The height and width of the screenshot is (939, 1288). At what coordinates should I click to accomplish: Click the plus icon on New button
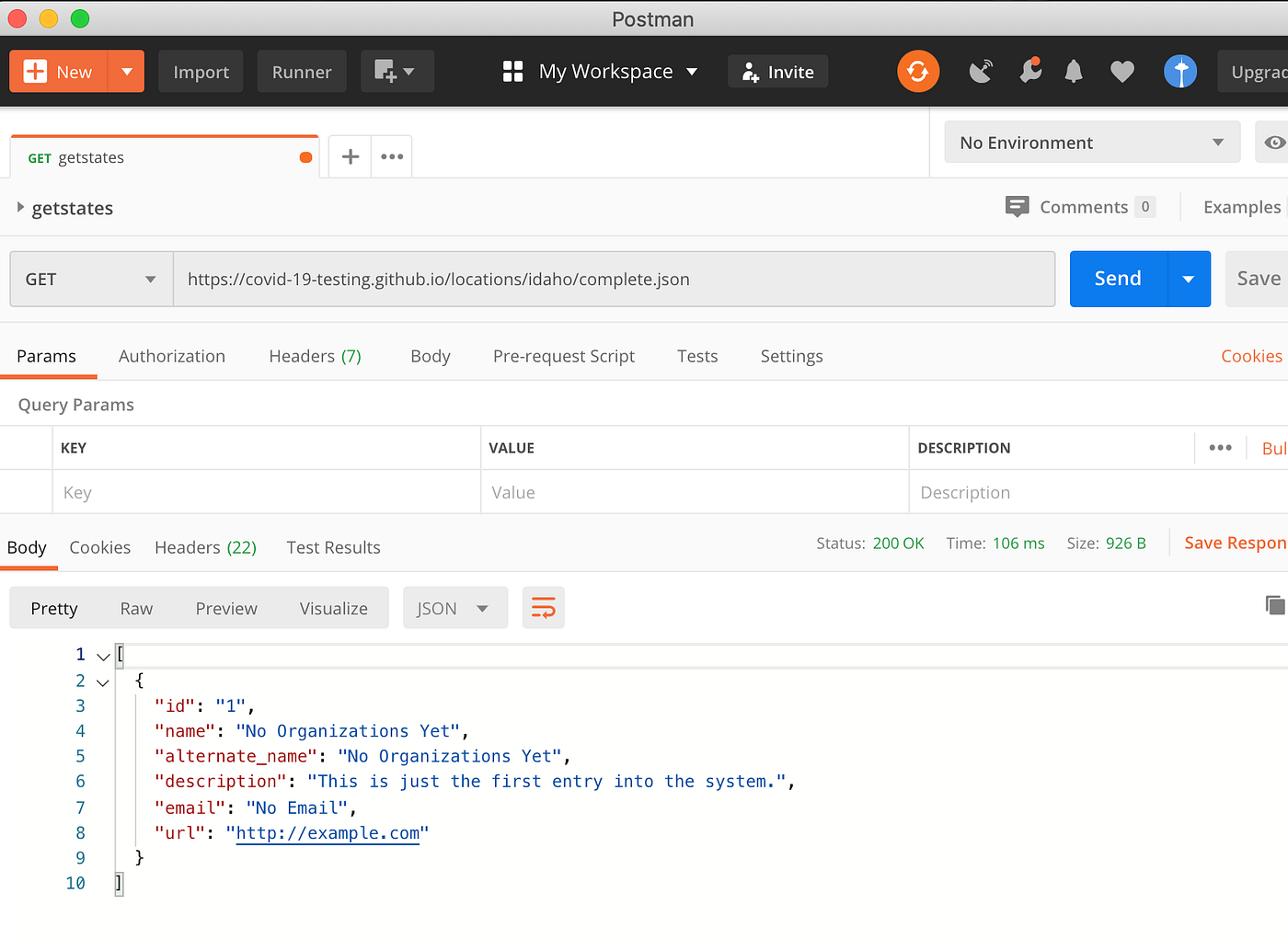pyautogui.click(x=35, y=72)
